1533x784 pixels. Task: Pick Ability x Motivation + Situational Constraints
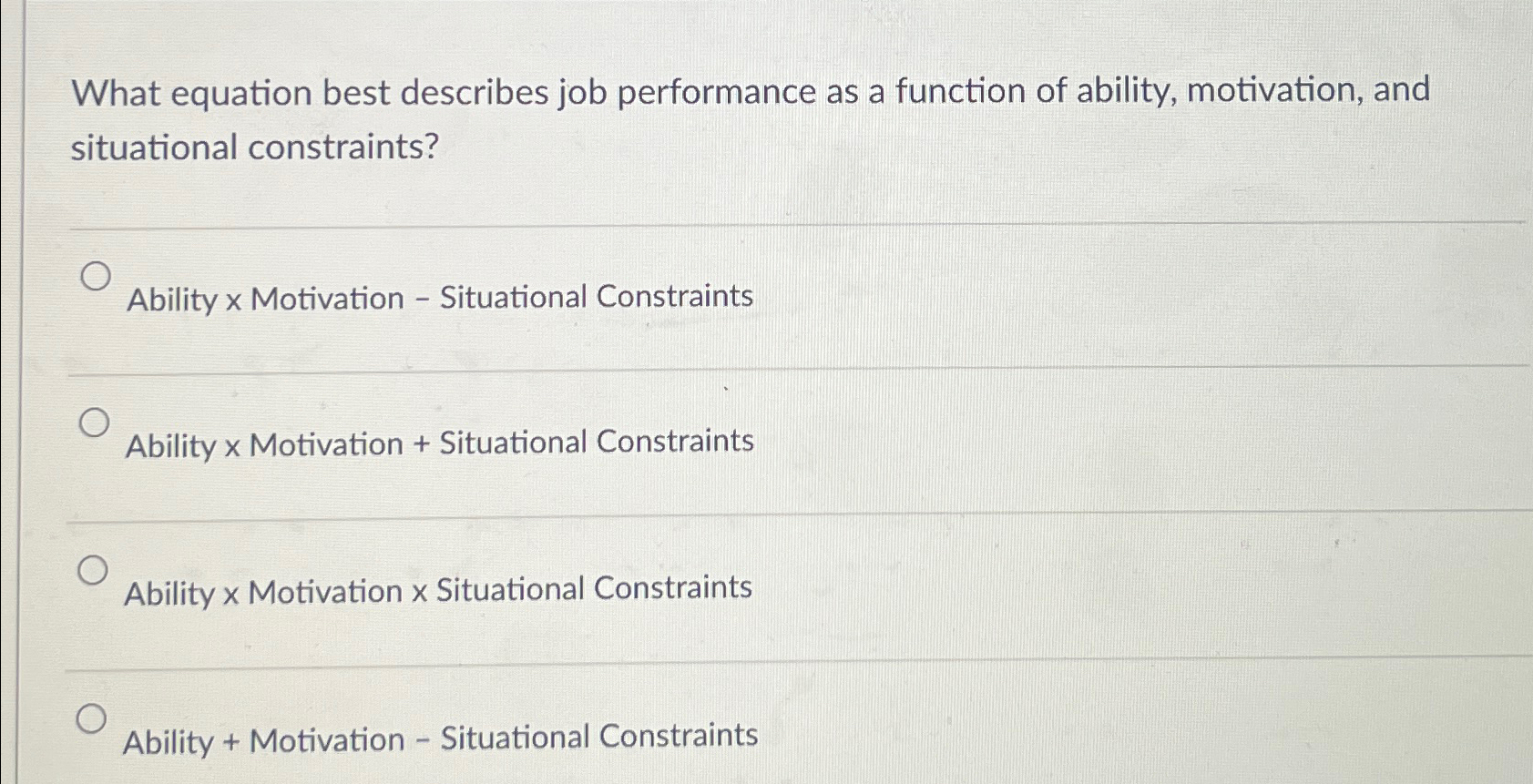click(x=94, y=422)
